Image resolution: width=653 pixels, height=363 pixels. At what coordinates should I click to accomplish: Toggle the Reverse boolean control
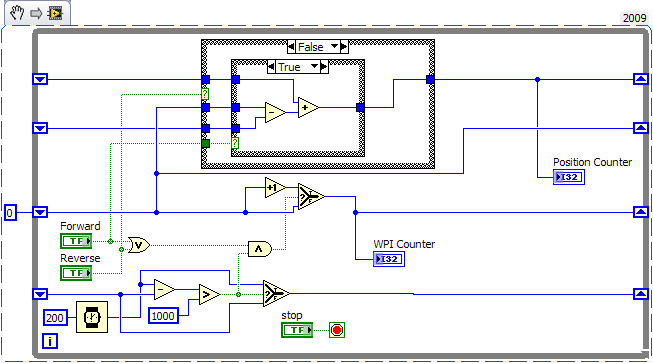(76, 273)
